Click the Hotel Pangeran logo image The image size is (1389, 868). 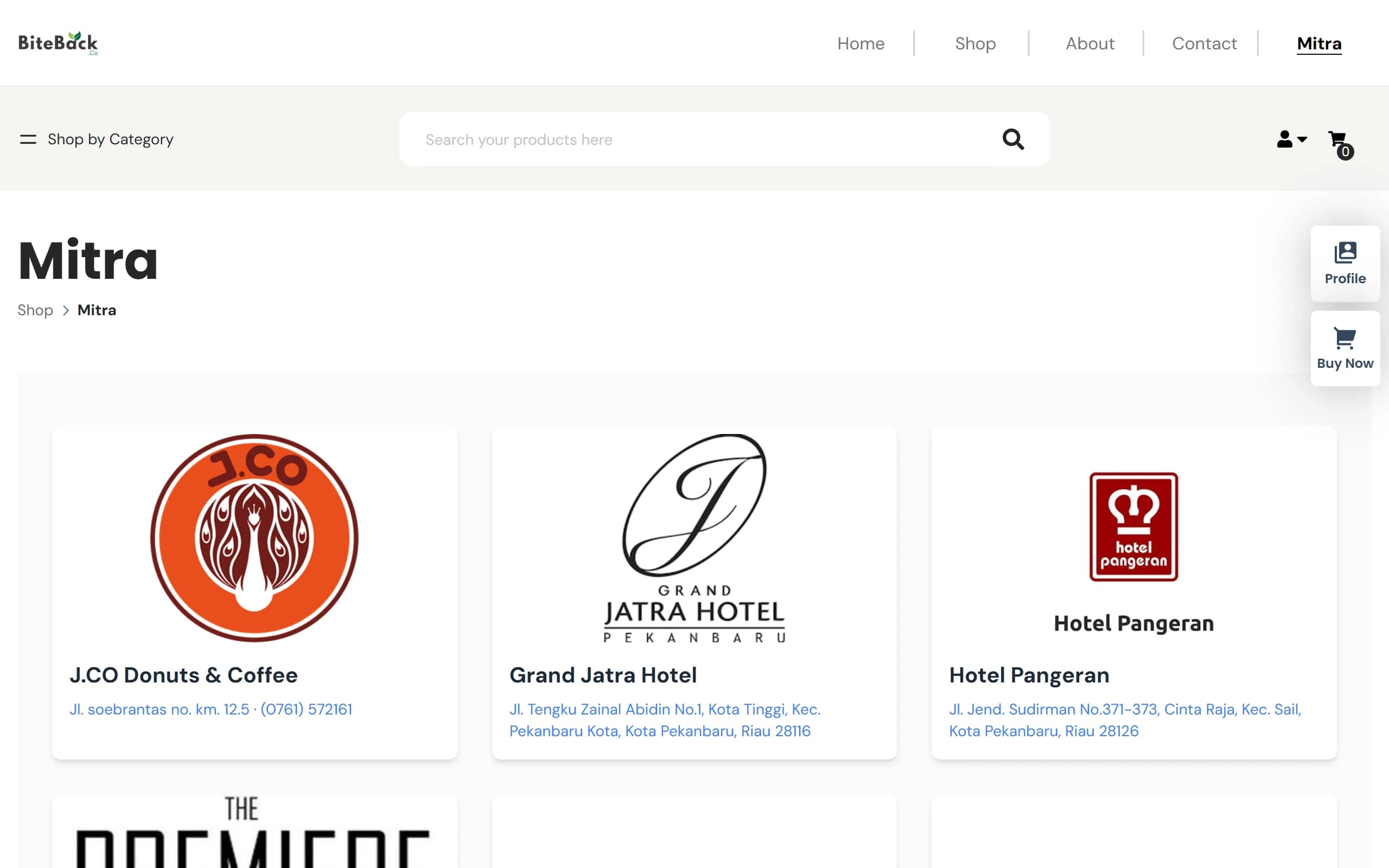[x=1133, y=538]
